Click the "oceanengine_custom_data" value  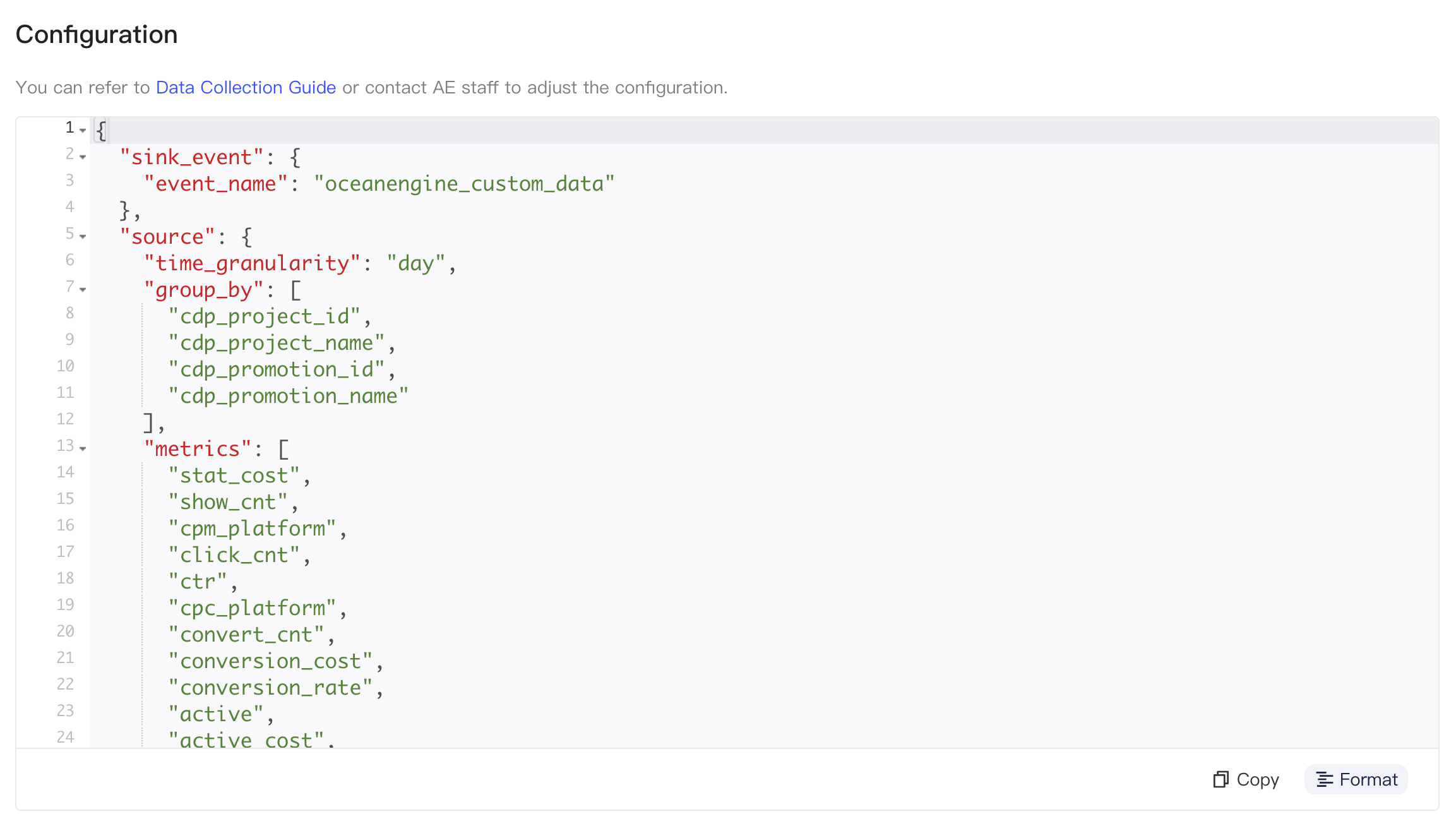click(x=464, y=184)
